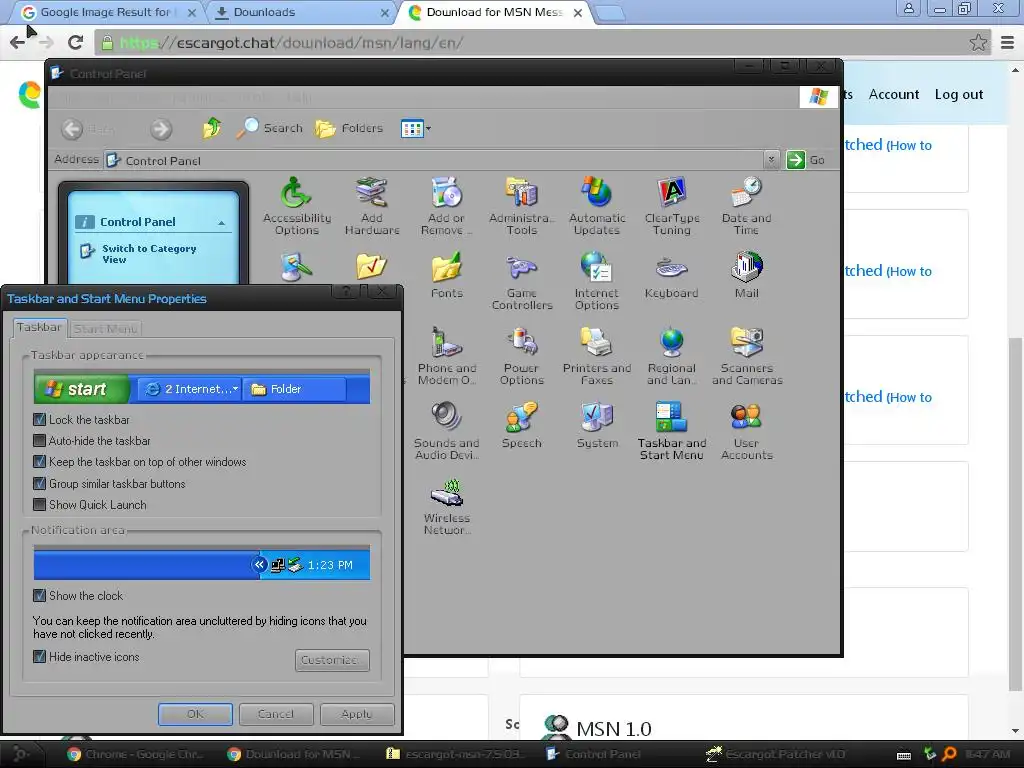Viewport: 1024px width, 768px height.
Task: Select the Downloads browser tab
Action: tap(300, 12)
